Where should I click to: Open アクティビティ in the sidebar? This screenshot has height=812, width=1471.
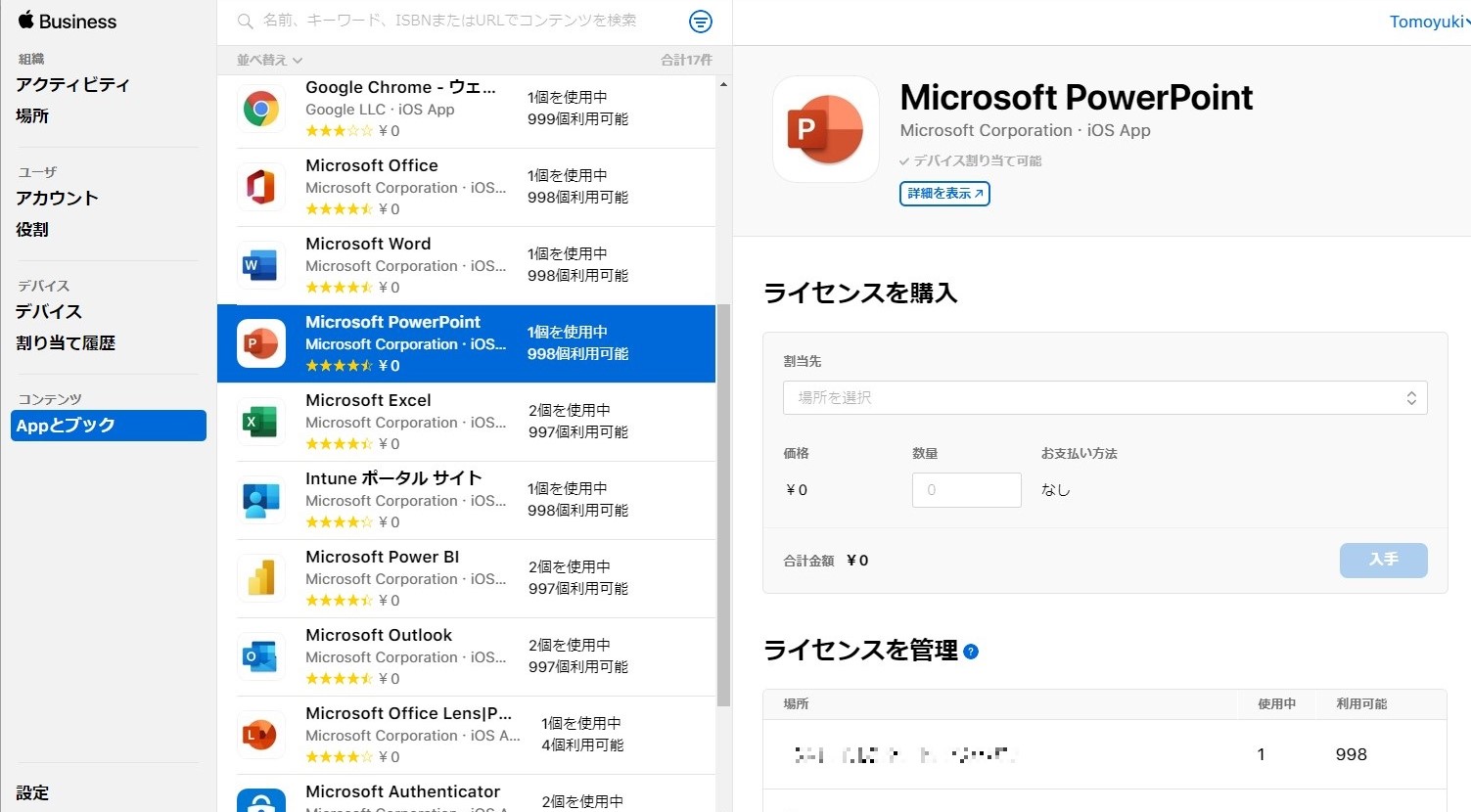(72, 84)
